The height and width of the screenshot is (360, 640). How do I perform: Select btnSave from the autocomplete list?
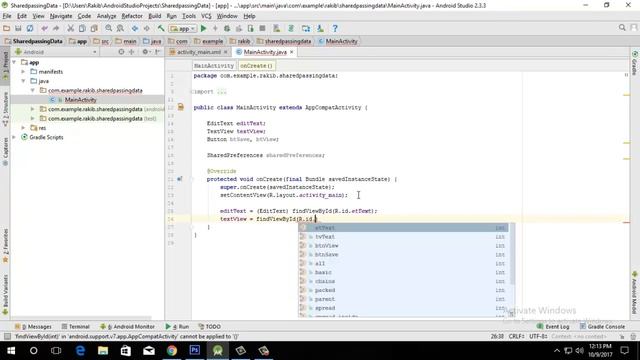tap(403, 255)
